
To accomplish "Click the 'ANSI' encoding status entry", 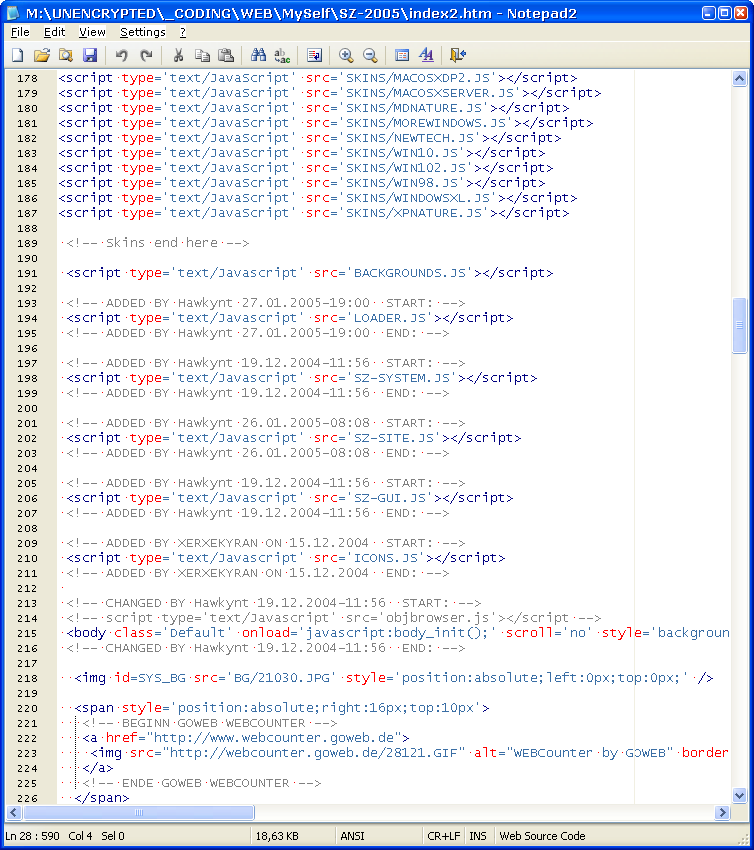I will click(x=352, y=836).
